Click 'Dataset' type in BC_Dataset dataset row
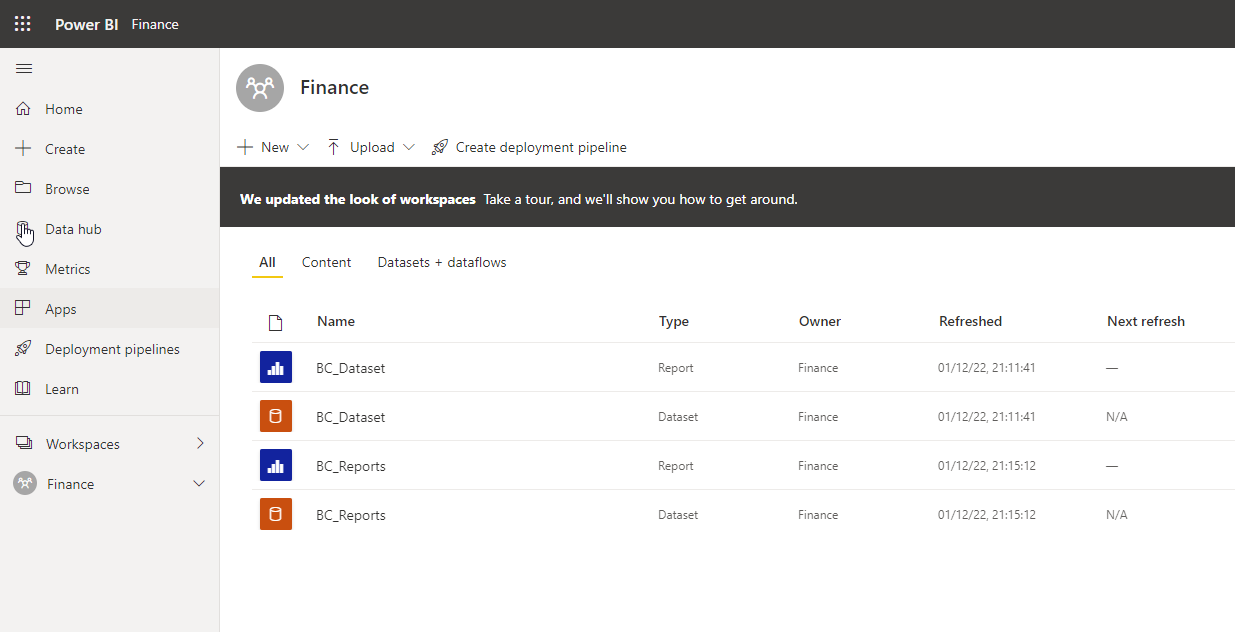 point(678,417)
